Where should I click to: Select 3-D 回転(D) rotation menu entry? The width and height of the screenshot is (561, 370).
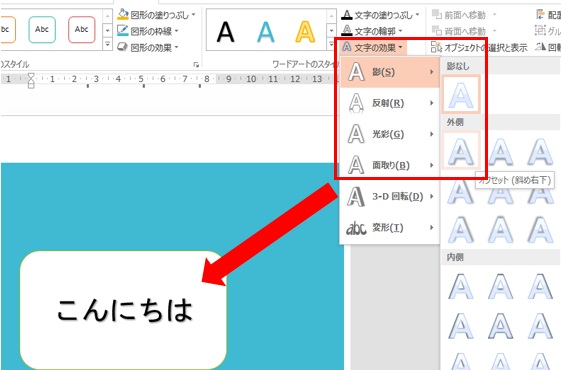pos(390,196)
